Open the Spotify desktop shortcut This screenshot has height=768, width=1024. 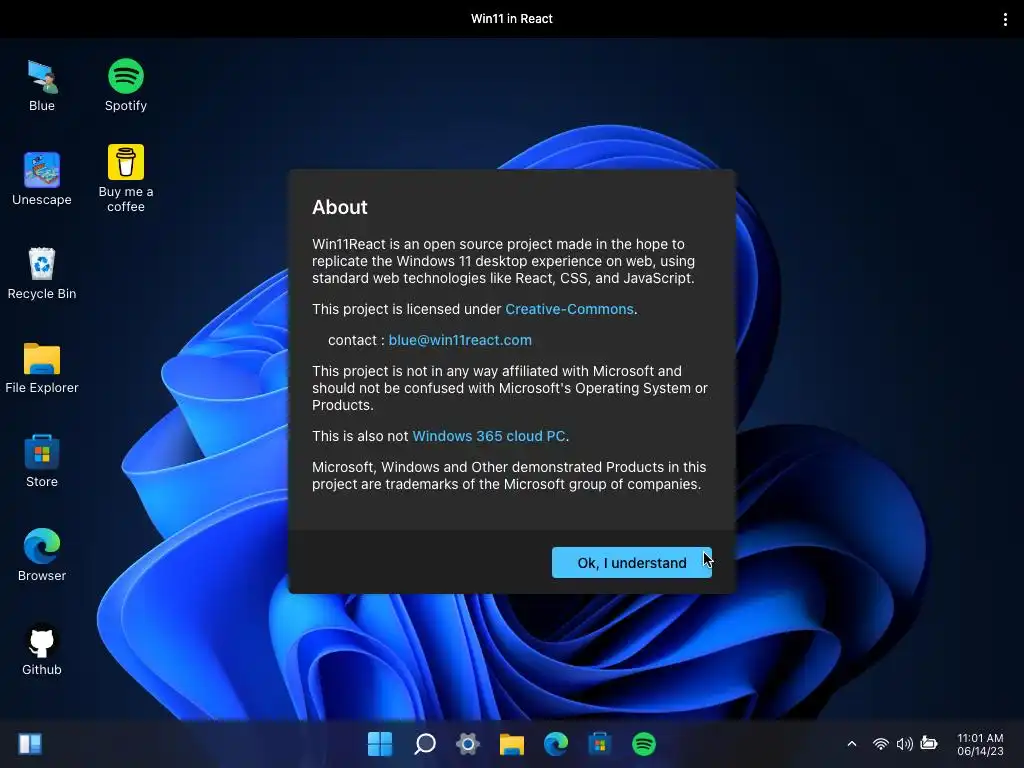click(x=125, y=85)
